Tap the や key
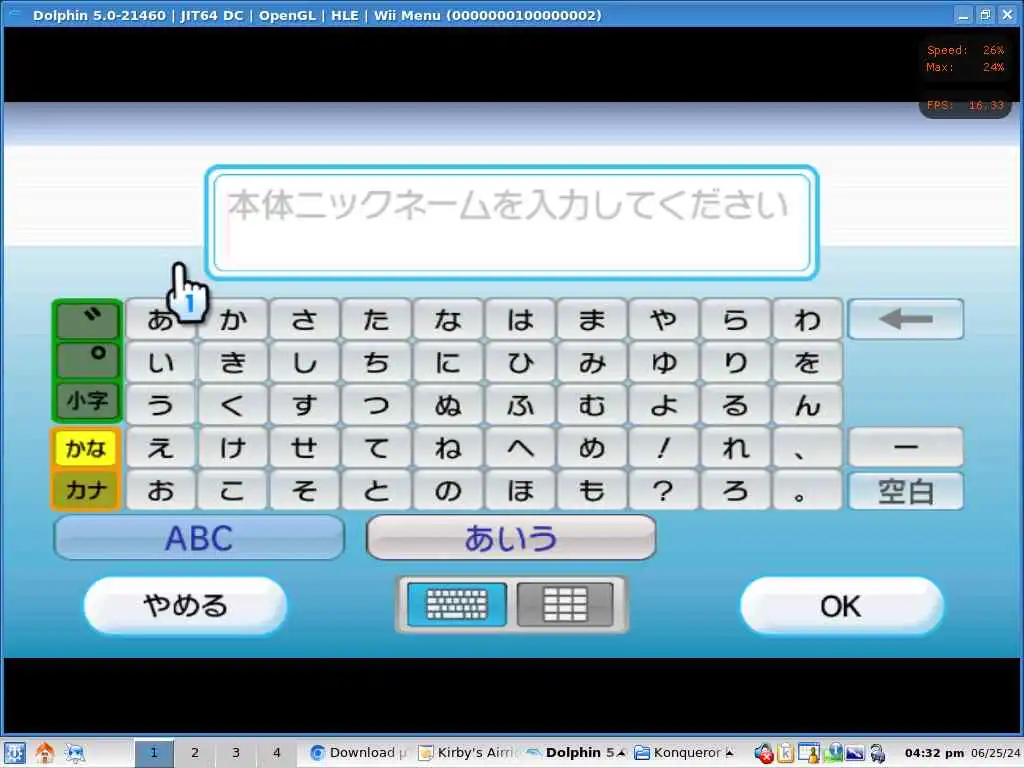 pos(664,319)
